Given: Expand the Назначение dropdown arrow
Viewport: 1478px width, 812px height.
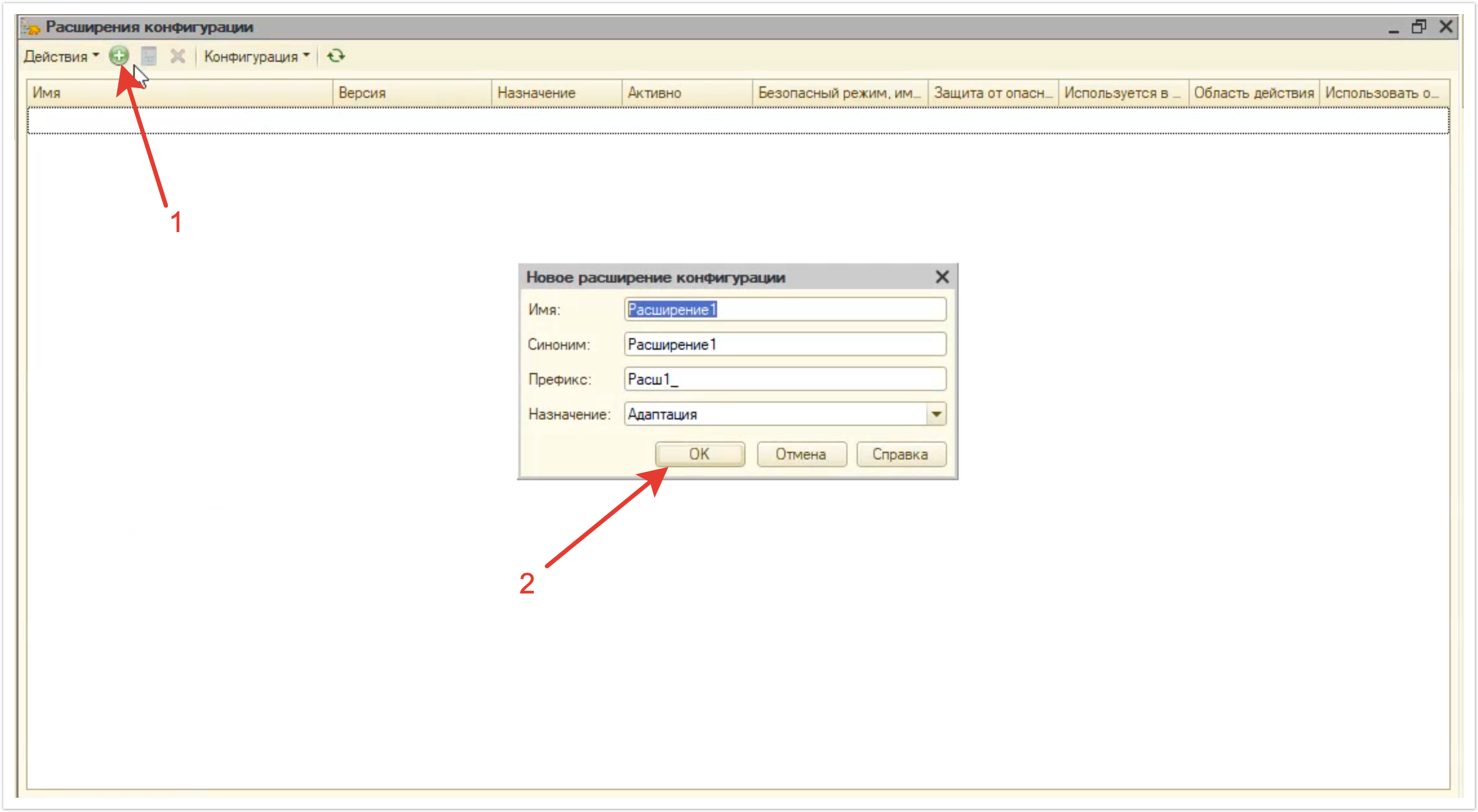Looking at the screenshot, I should pyautogui.click(x=936, y=414).
